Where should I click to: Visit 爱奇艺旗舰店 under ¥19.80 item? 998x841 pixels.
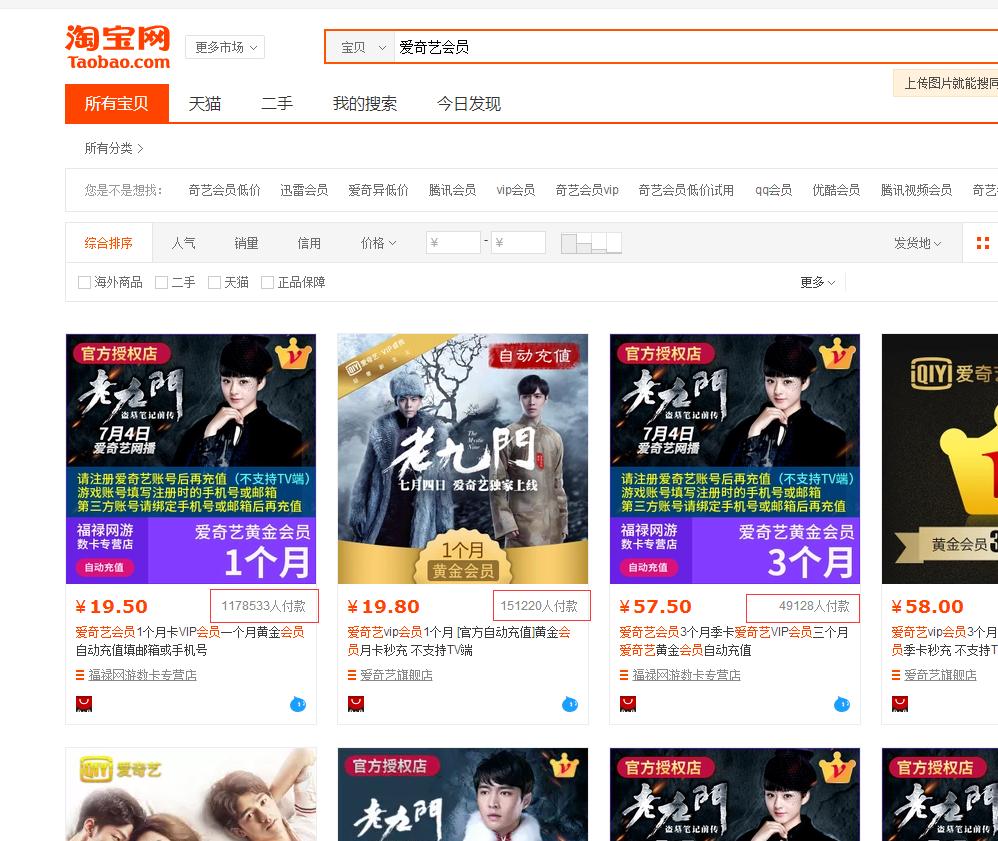[x=397, y=675]
